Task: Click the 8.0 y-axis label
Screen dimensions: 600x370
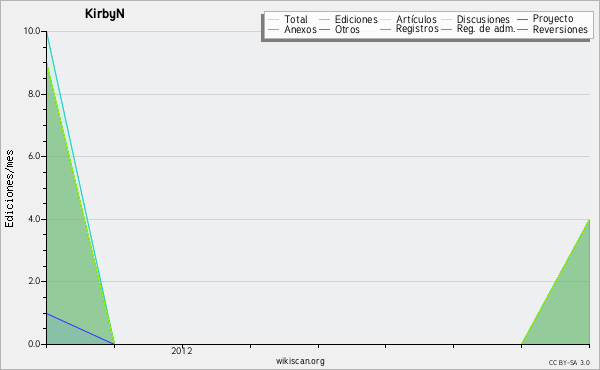Action: point(34,94)
